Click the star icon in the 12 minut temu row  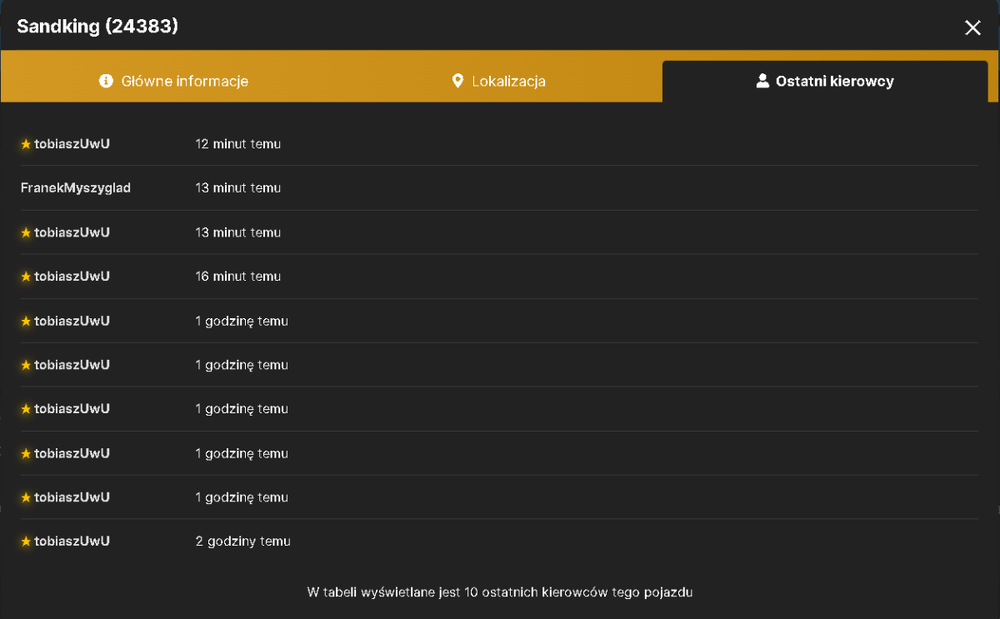pyautogui.click(x=26, y=144)
